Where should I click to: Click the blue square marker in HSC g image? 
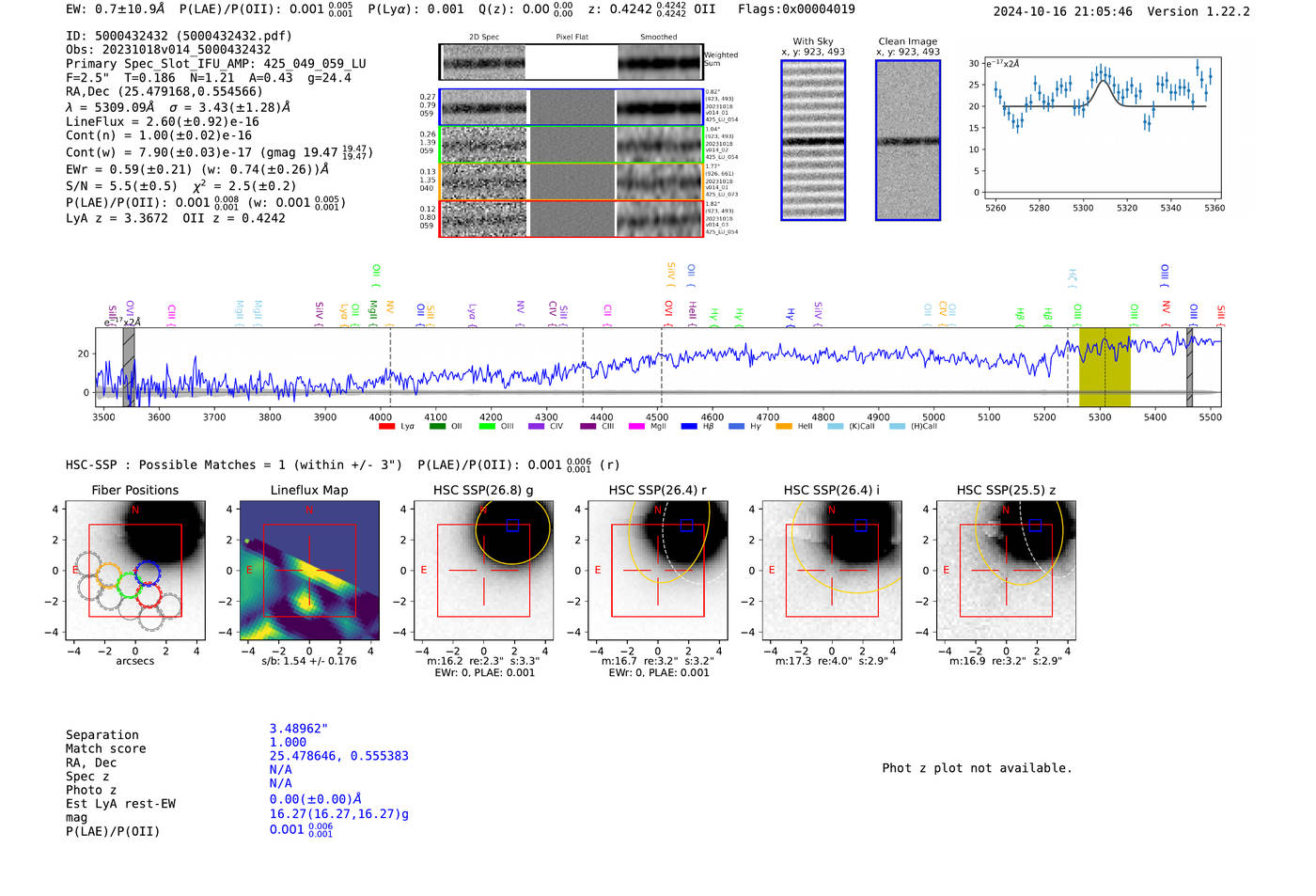[x=512, y=526]
